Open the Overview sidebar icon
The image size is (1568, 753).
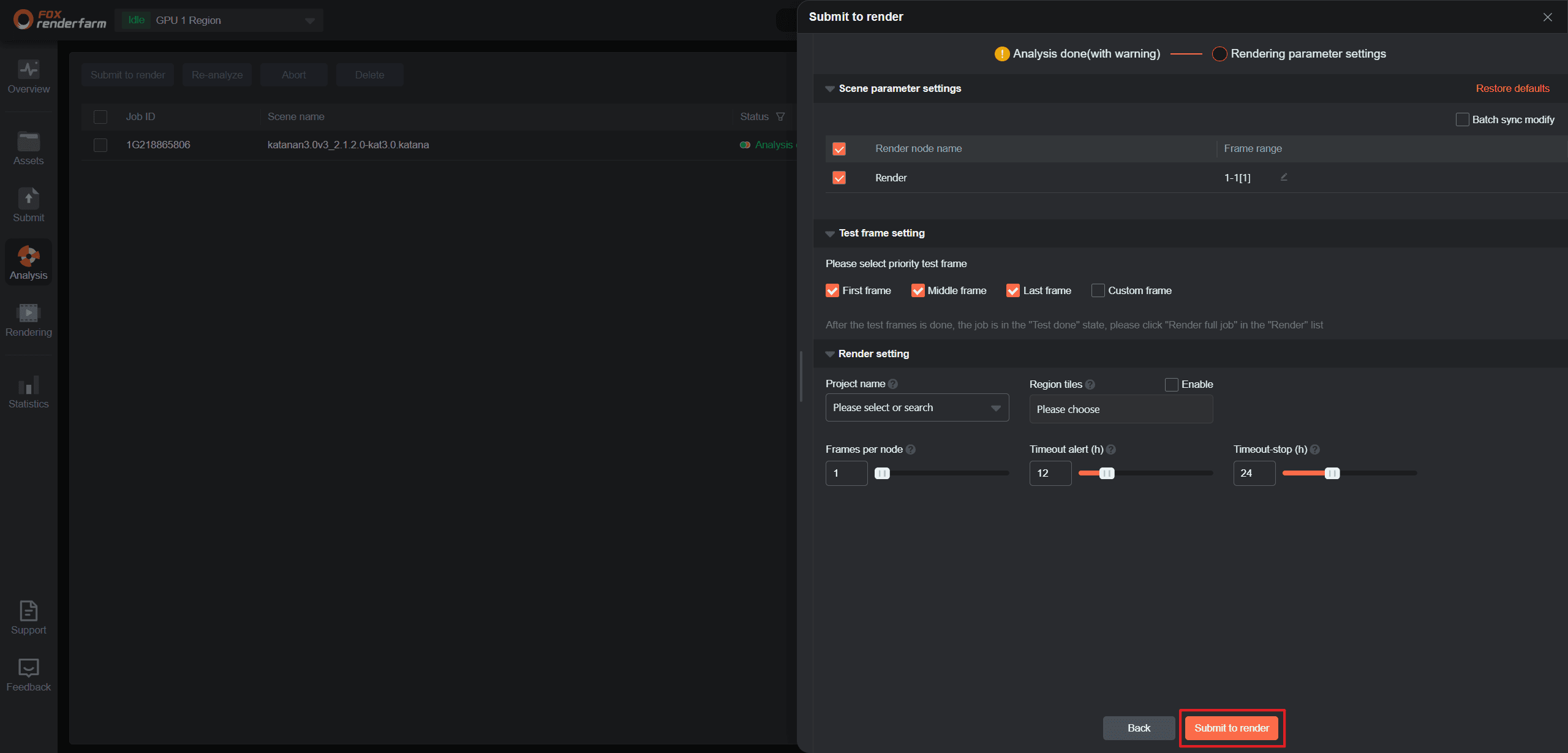click(x=28, y=70)
